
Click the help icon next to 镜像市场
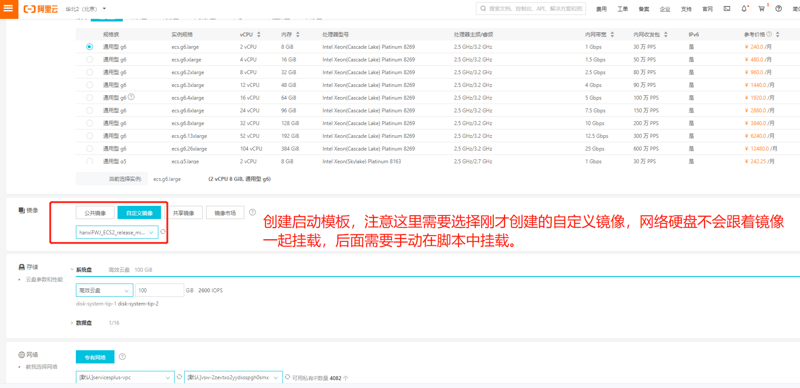click(252, 212)
